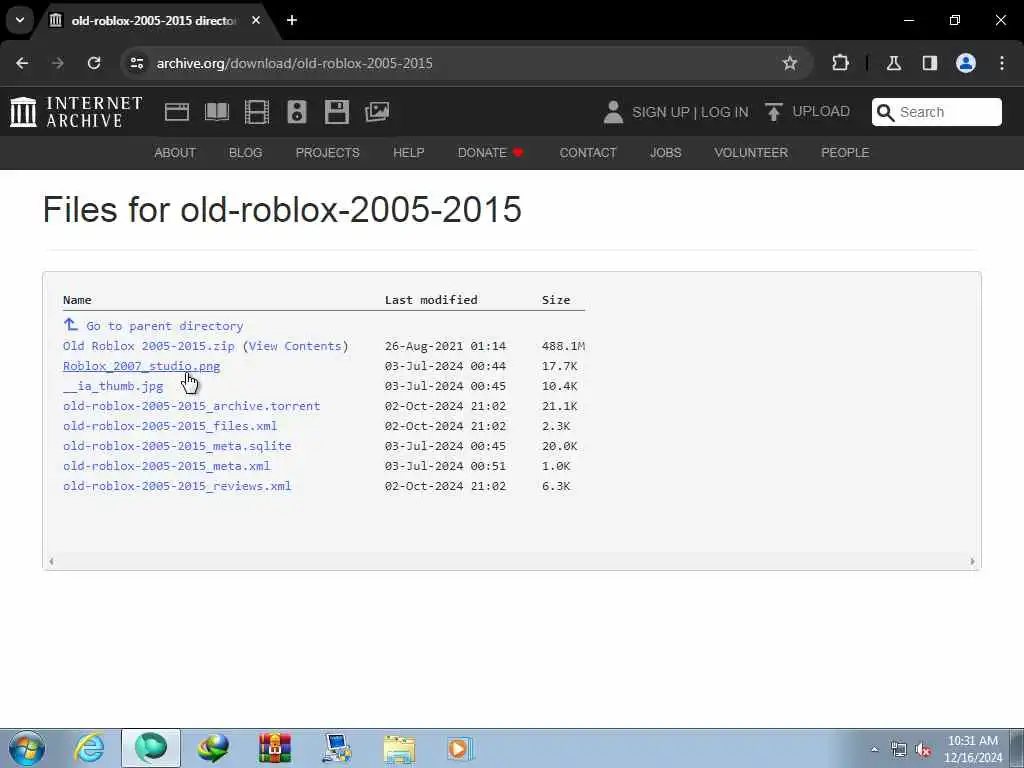Click the taskbar clock showing 10:31 AM
This screenshot has height=768, width=1024.
(x=973, y=749)
